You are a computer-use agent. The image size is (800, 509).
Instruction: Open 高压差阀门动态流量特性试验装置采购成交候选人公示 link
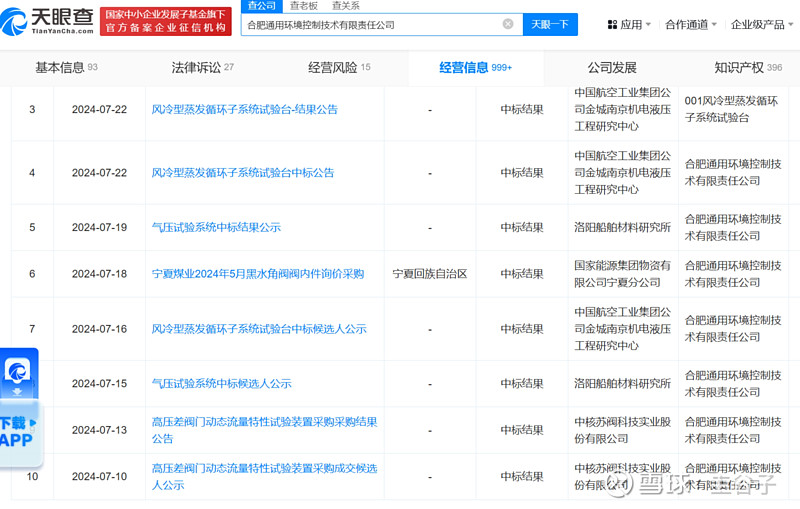tap(264, 476)
